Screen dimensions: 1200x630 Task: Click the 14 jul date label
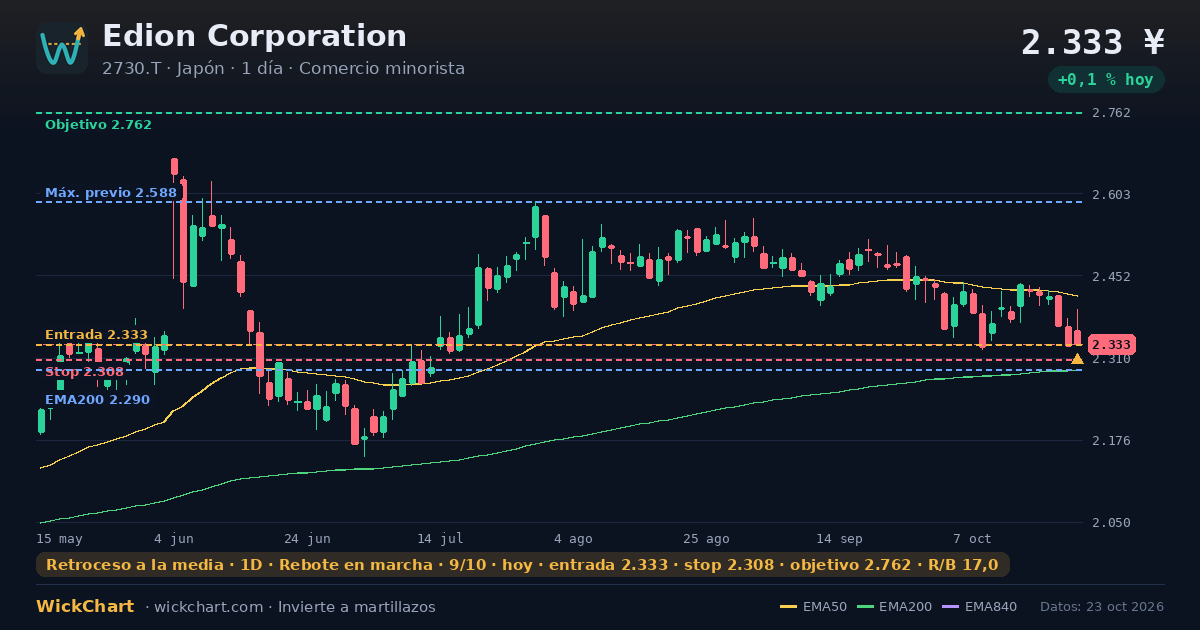tap(440, 538)
